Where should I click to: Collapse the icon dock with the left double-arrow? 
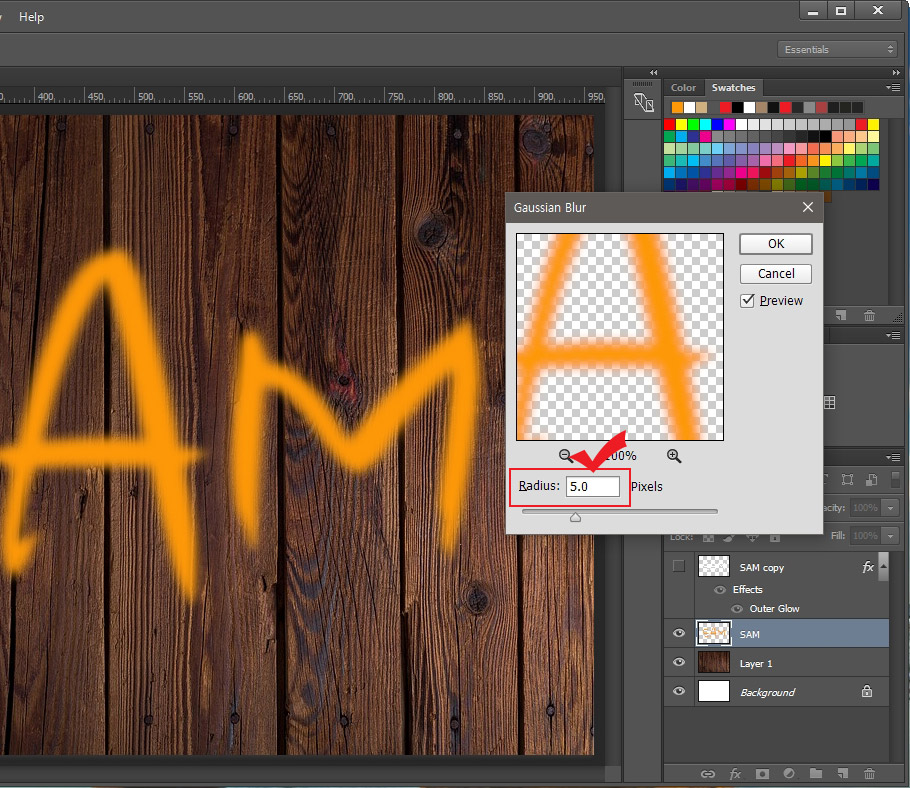point(653,73)
